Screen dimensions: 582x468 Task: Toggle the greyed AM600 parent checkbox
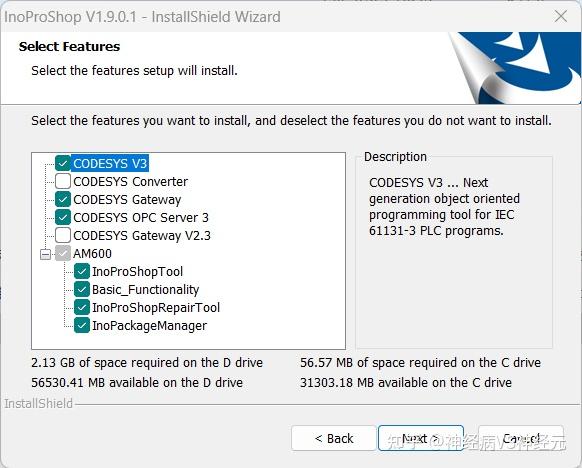tap(63, 253)
